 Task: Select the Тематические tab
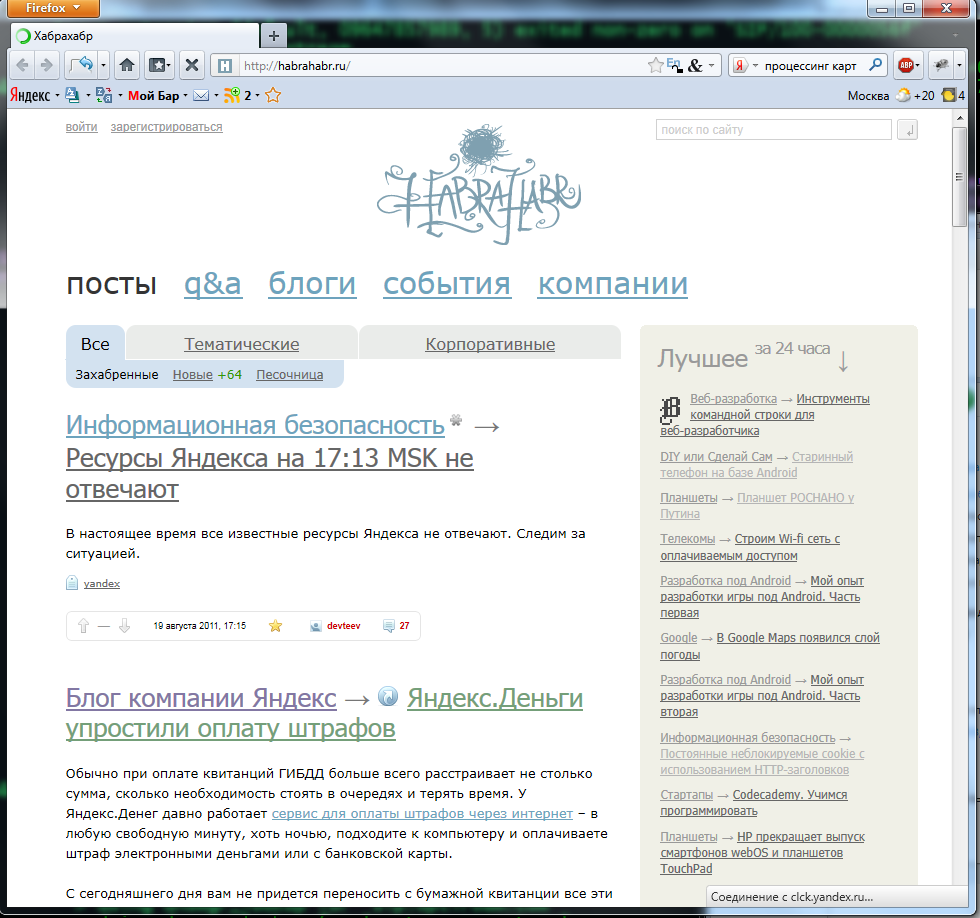(242, 344)
